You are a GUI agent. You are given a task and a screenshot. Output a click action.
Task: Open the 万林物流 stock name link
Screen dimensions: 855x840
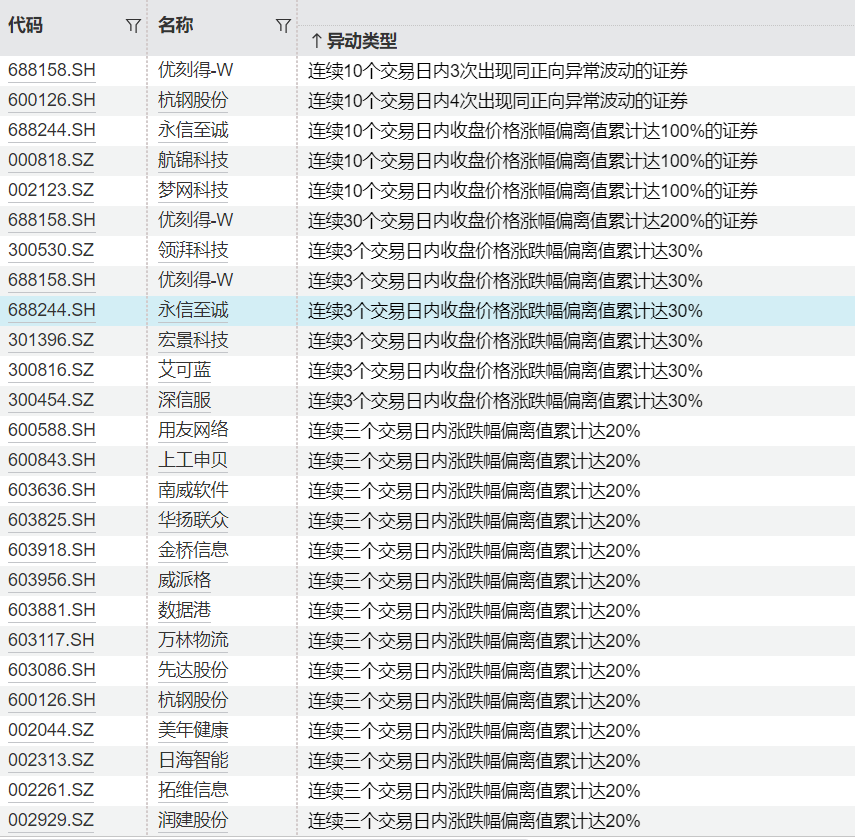click(x=193, y=640)
